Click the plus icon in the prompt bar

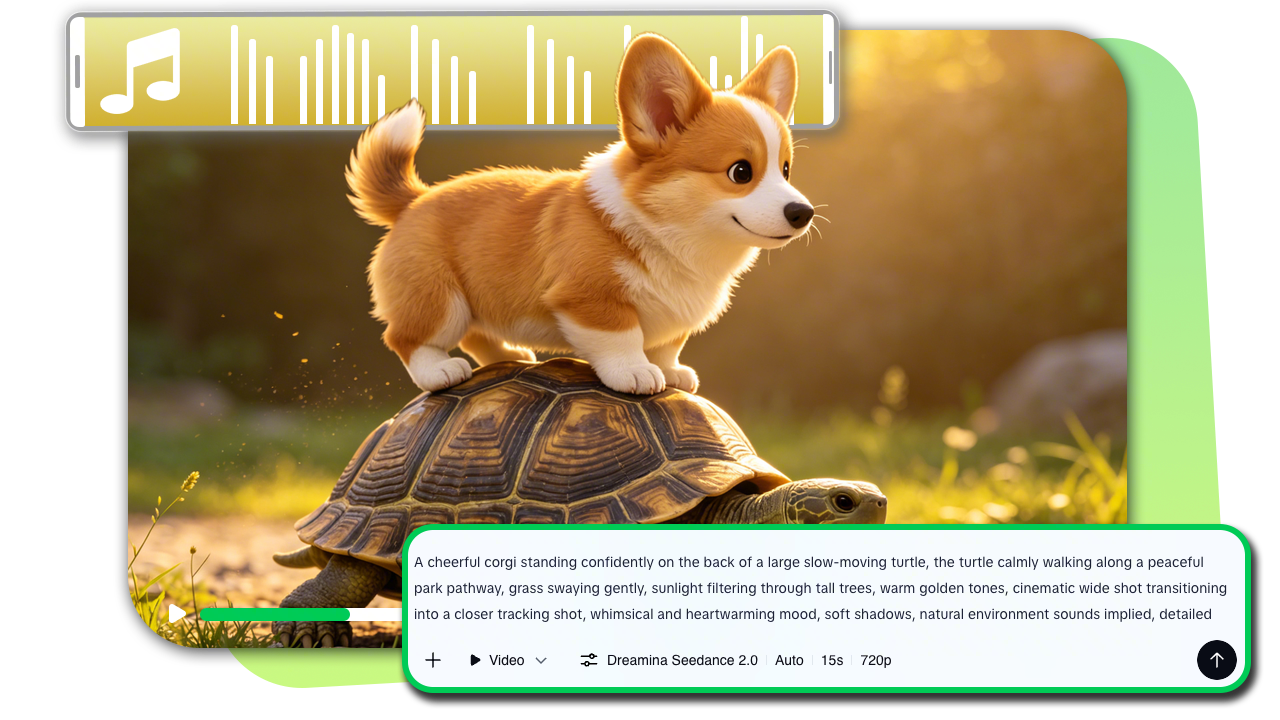click(433, 660)
